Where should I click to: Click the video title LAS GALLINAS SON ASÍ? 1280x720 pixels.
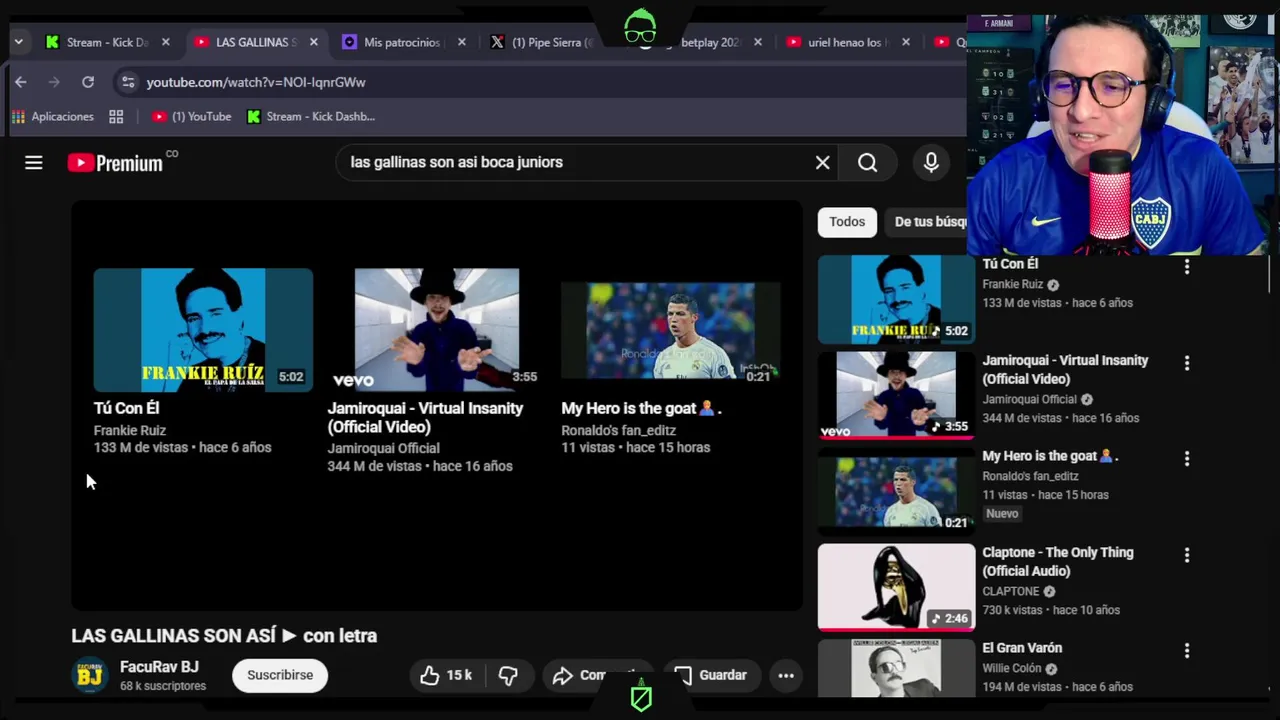[x=224, y=636]
